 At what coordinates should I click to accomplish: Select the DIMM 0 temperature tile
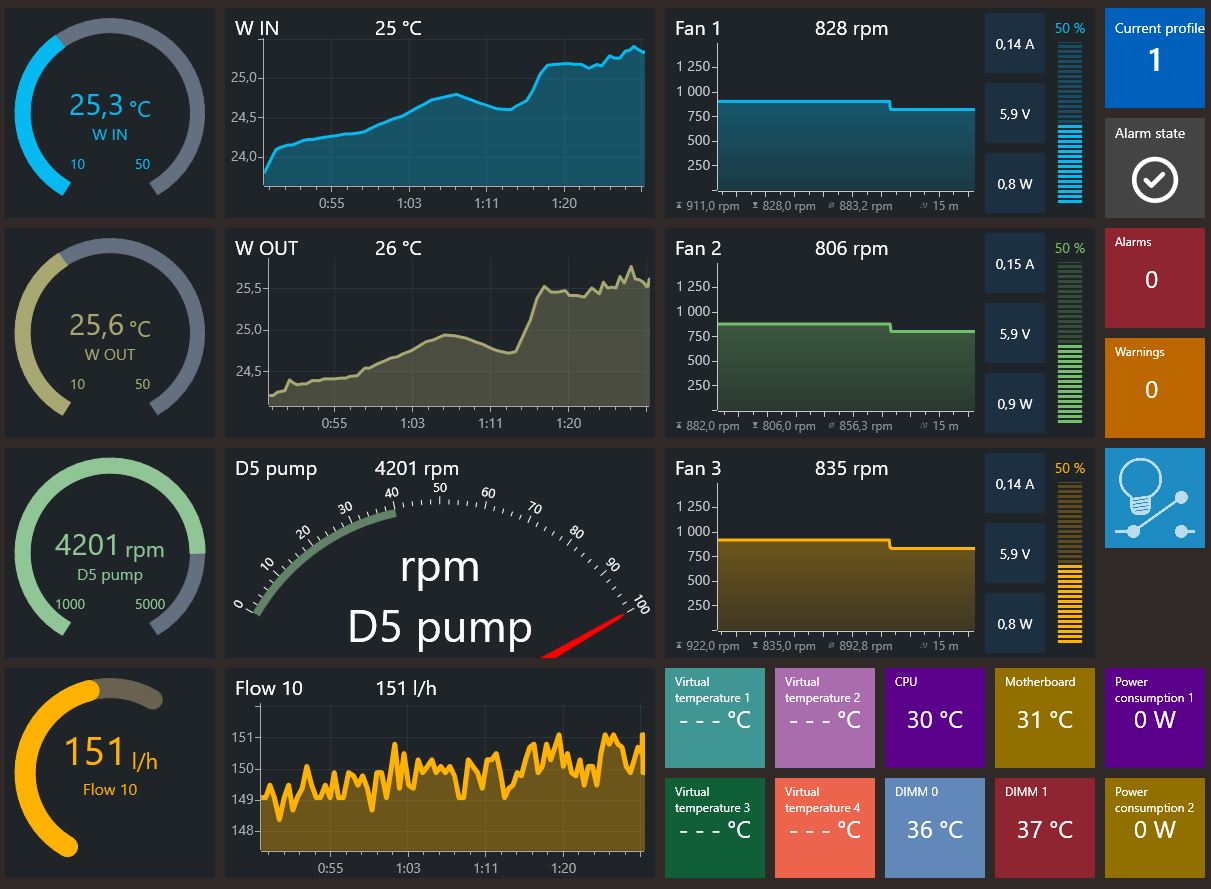934,828
